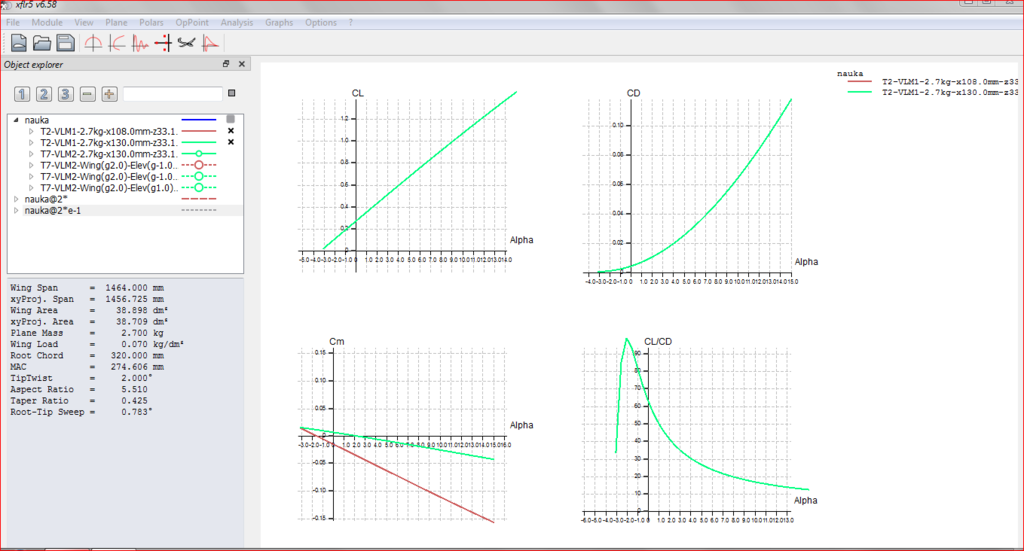Viewport: 1024px width, 551px height.
Task: Open the direct foil design icon
Action: (93, 42)
